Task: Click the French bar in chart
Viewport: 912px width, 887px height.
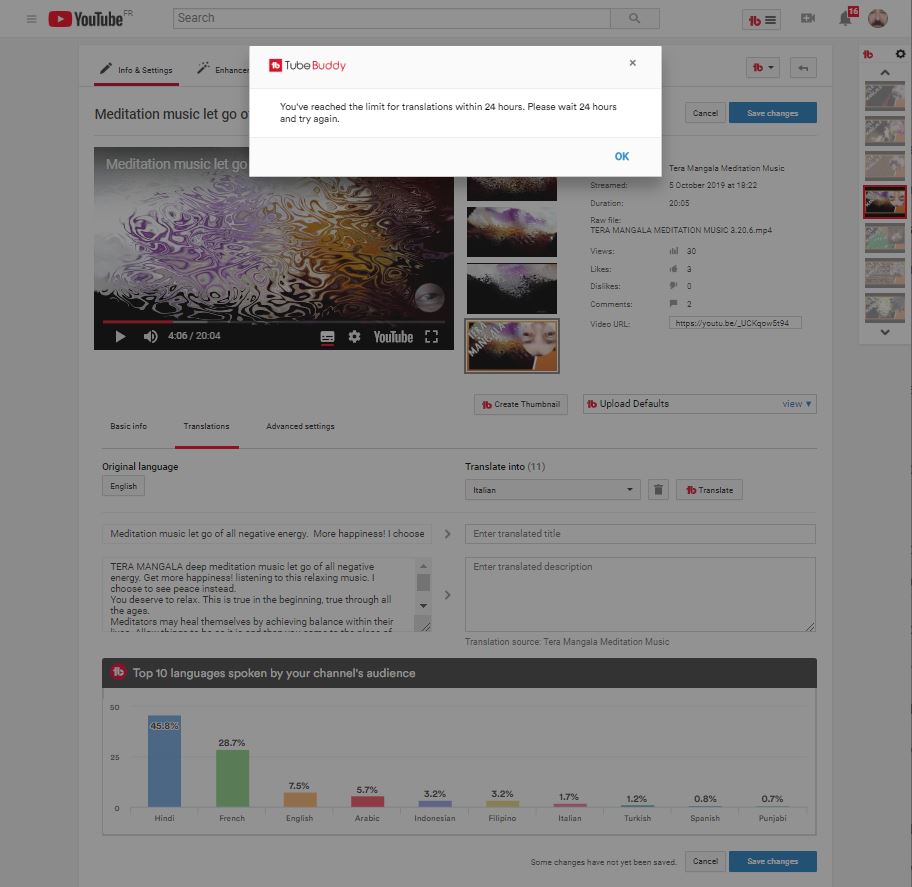Action: (x=232, y=778)
